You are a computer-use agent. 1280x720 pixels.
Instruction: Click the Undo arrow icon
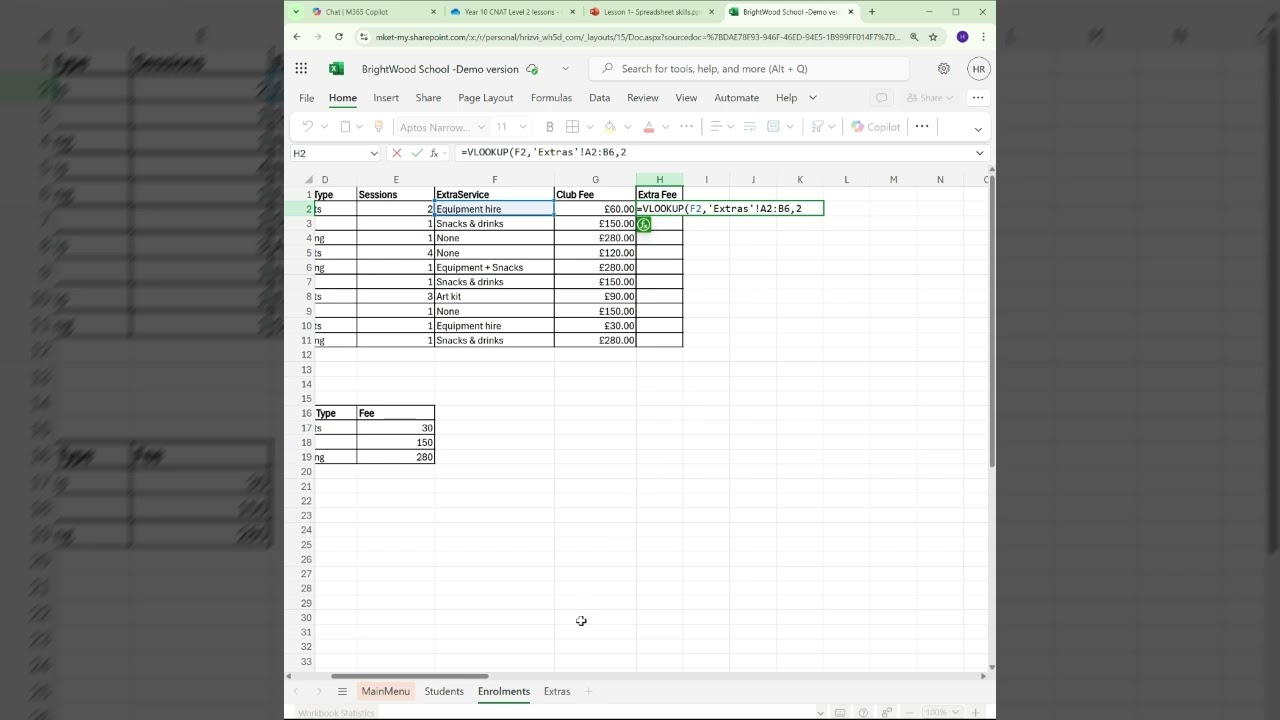[x=308, y=127]
